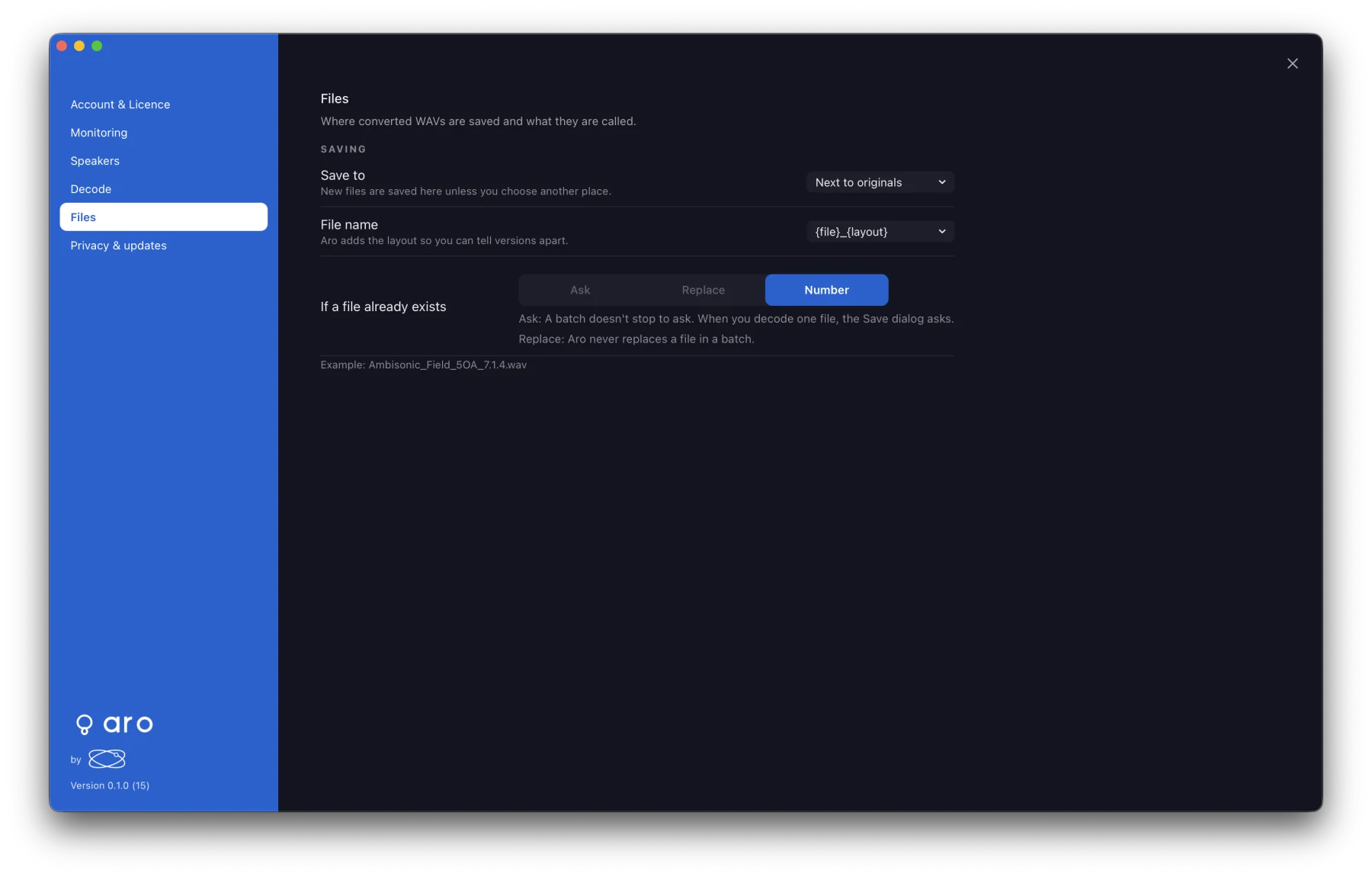Click example filename 'Ambisonic_Field_5OA_7.1.4.wav'

(x=447, y=365)
